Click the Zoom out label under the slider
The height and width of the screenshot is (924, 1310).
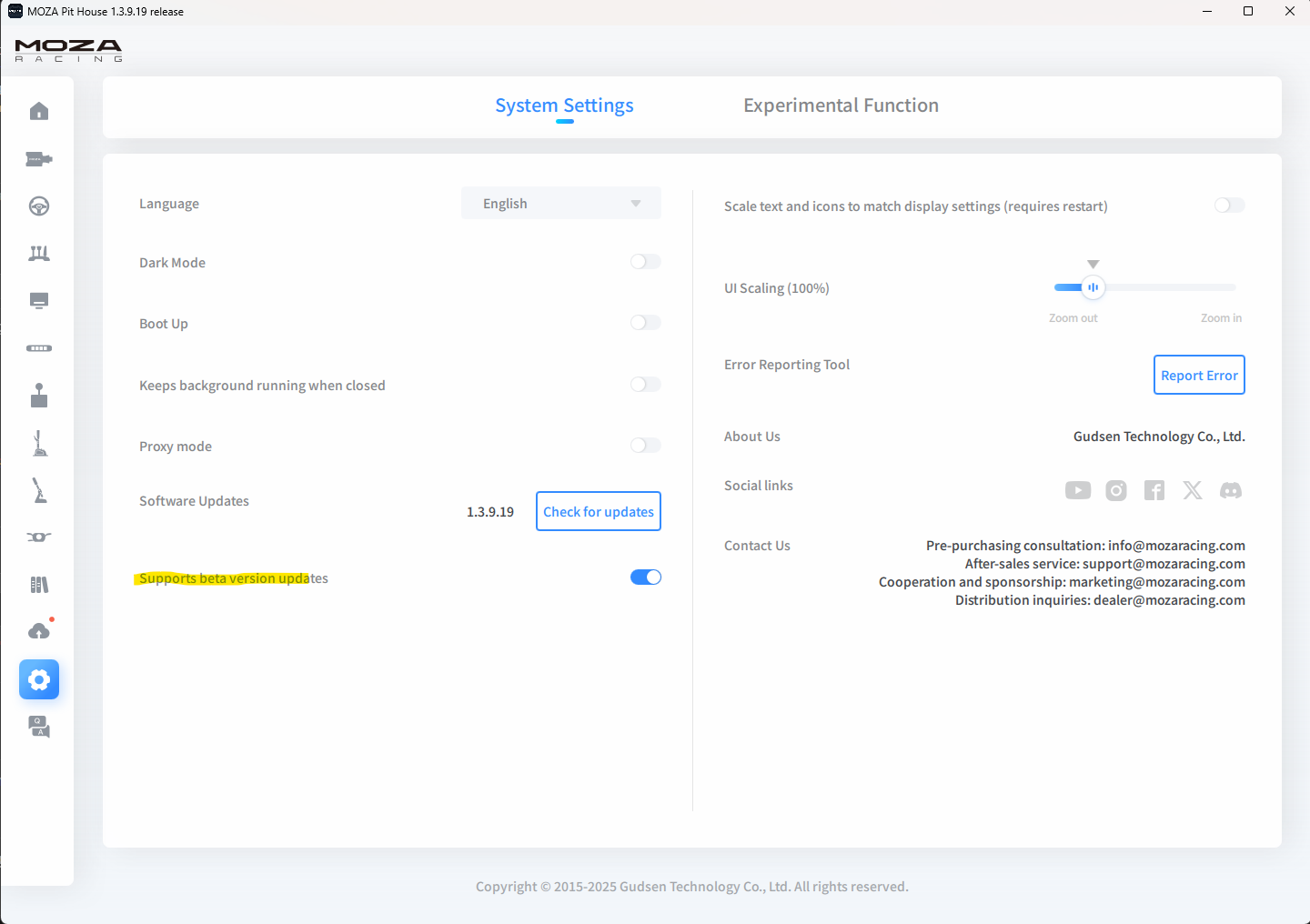pyautogui.click(x=1073, y=318)
